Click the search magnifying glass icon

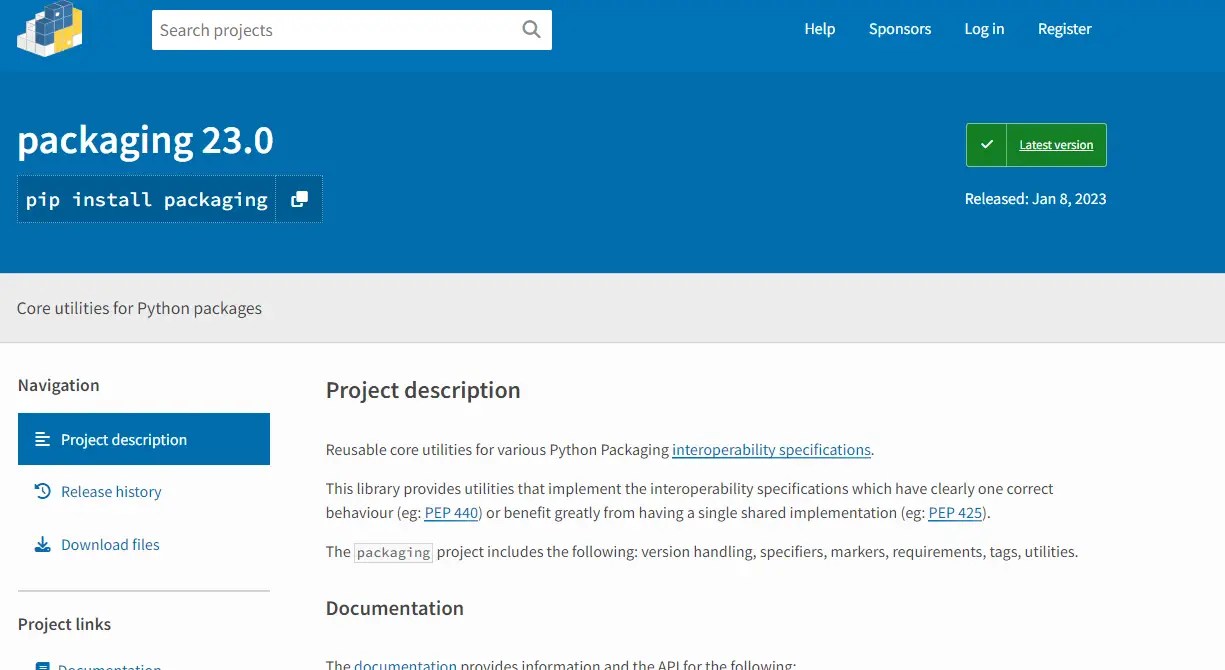tap(531, 30)
